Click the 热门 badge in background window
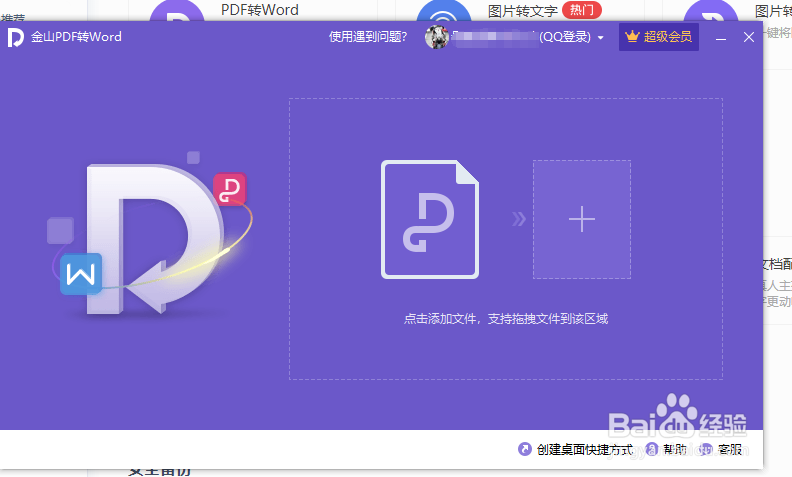Screen dimensions: 792x477 click(581, 10)
